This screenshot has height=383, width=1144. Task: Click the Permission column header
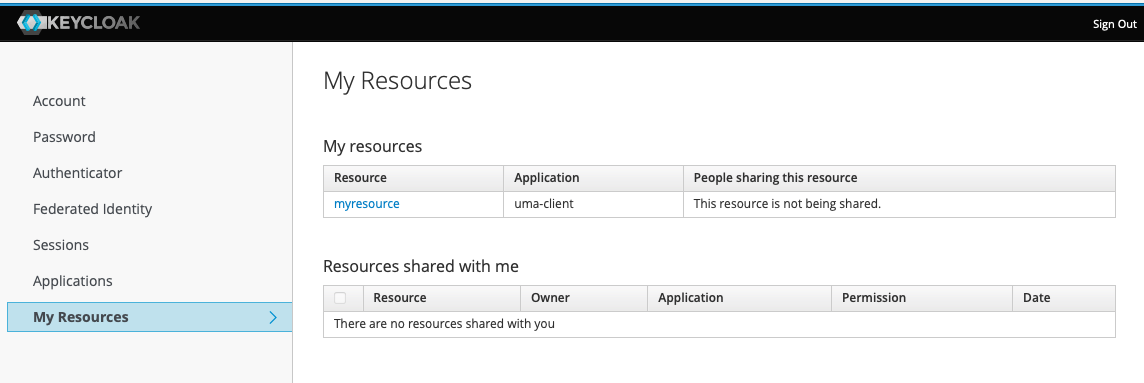click(x=921, y=298)
